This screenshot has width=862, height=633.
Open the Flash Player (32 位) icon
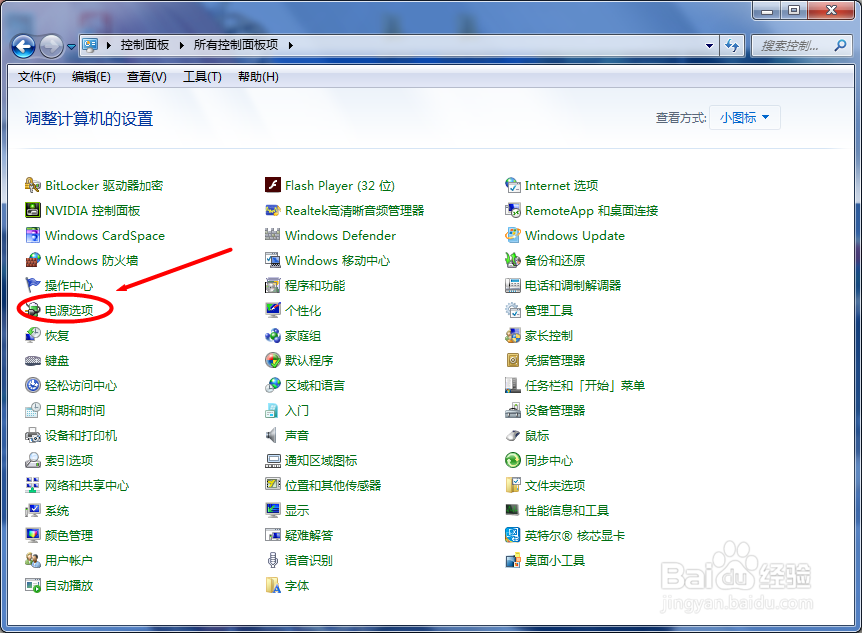(273, 185)
